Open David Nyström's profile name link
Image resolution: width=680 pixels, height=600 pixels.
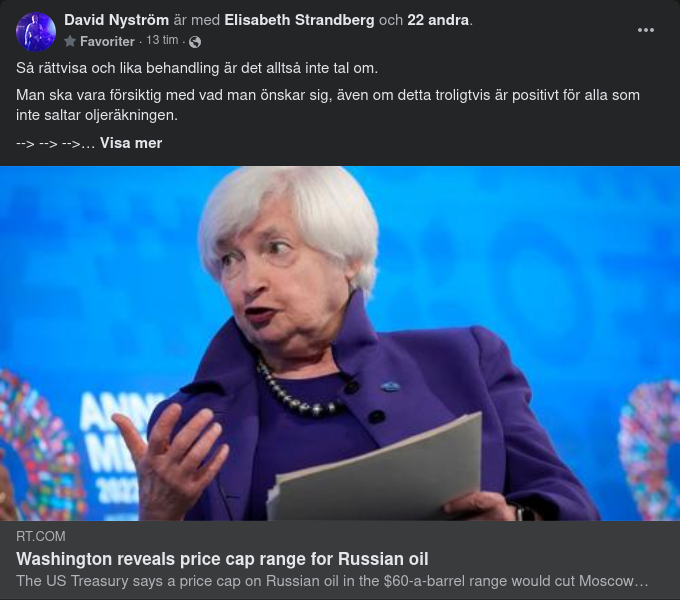[x=116, y=20]
